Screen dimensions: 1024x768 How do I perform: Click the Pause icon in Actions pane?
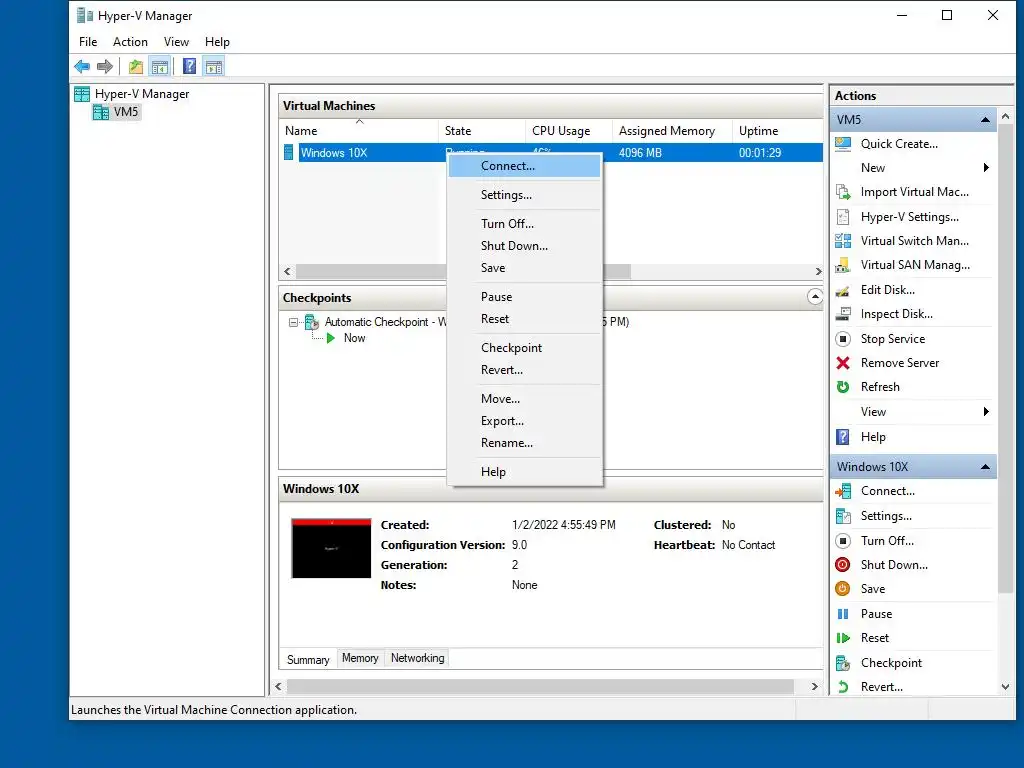[x=843, y=614]
